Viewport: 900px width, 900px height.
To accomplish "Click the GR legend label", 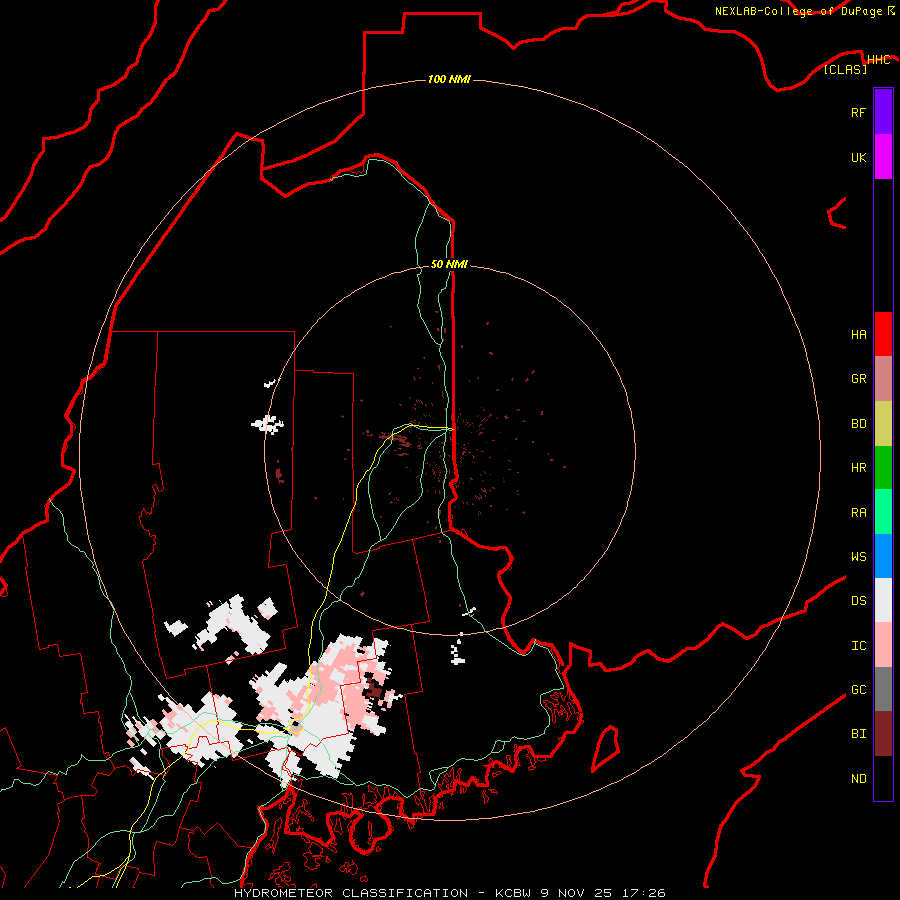I will coord(858,379).
